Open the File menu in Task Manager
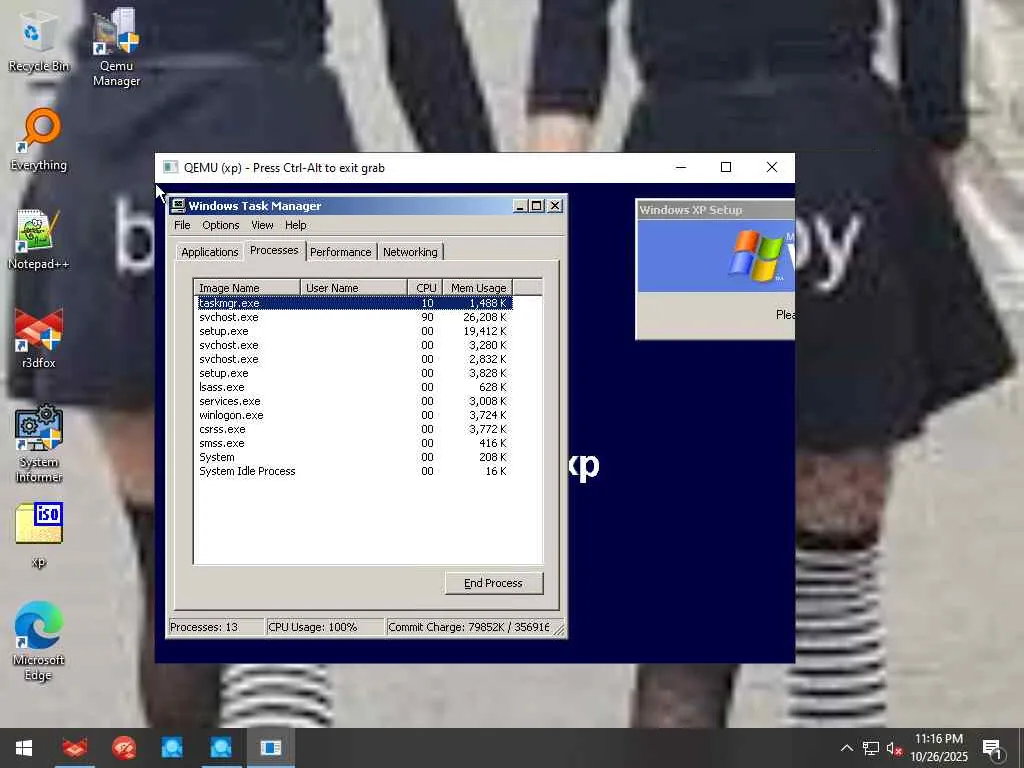Screen dimensions: 1024x768 182,225
